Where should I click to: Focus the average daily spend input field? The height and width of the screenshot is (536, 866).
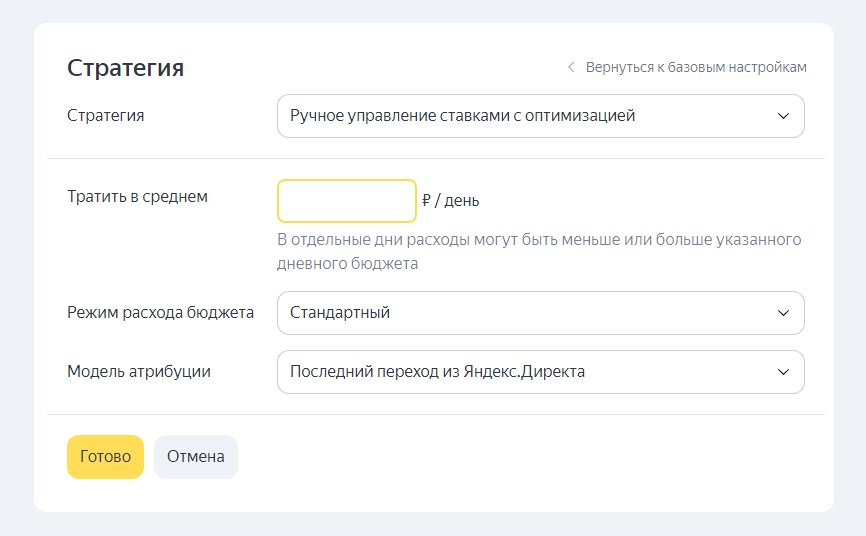346,201
